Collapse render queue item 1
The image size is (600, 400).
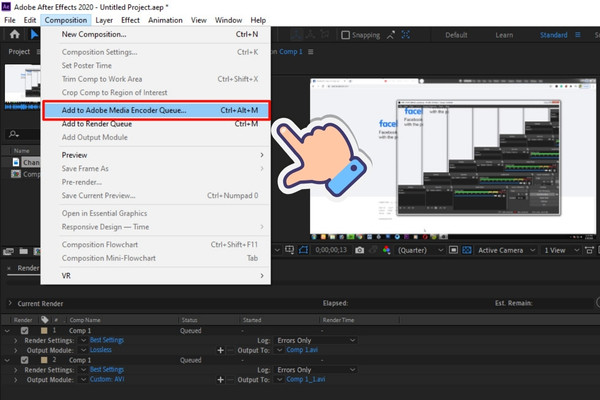click(x=7, y=330)
